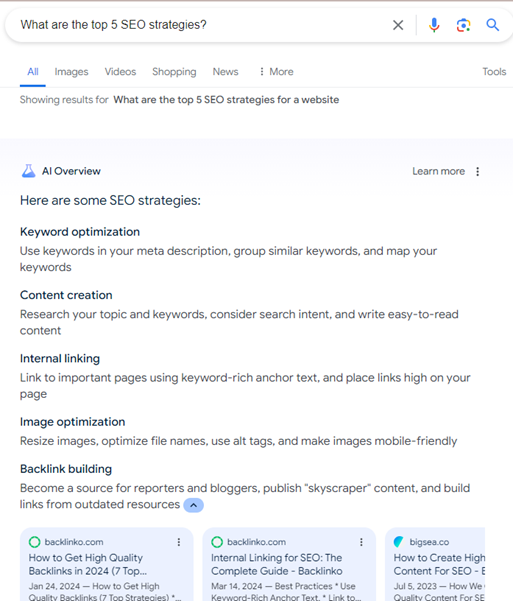Image resolution: width=513 pixels, height=601 pixels.
Task: Click 'Jan 24, 2024' date snippet
Action: (54, 586)
